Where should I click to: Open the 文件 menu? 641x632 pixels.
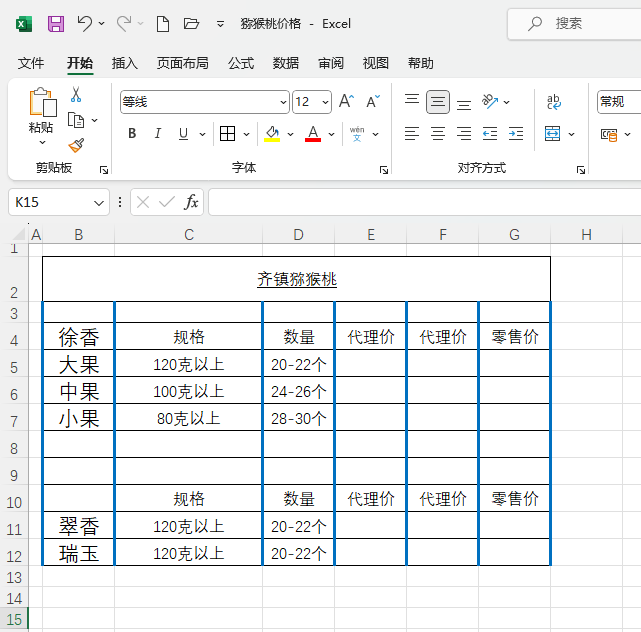31,63
